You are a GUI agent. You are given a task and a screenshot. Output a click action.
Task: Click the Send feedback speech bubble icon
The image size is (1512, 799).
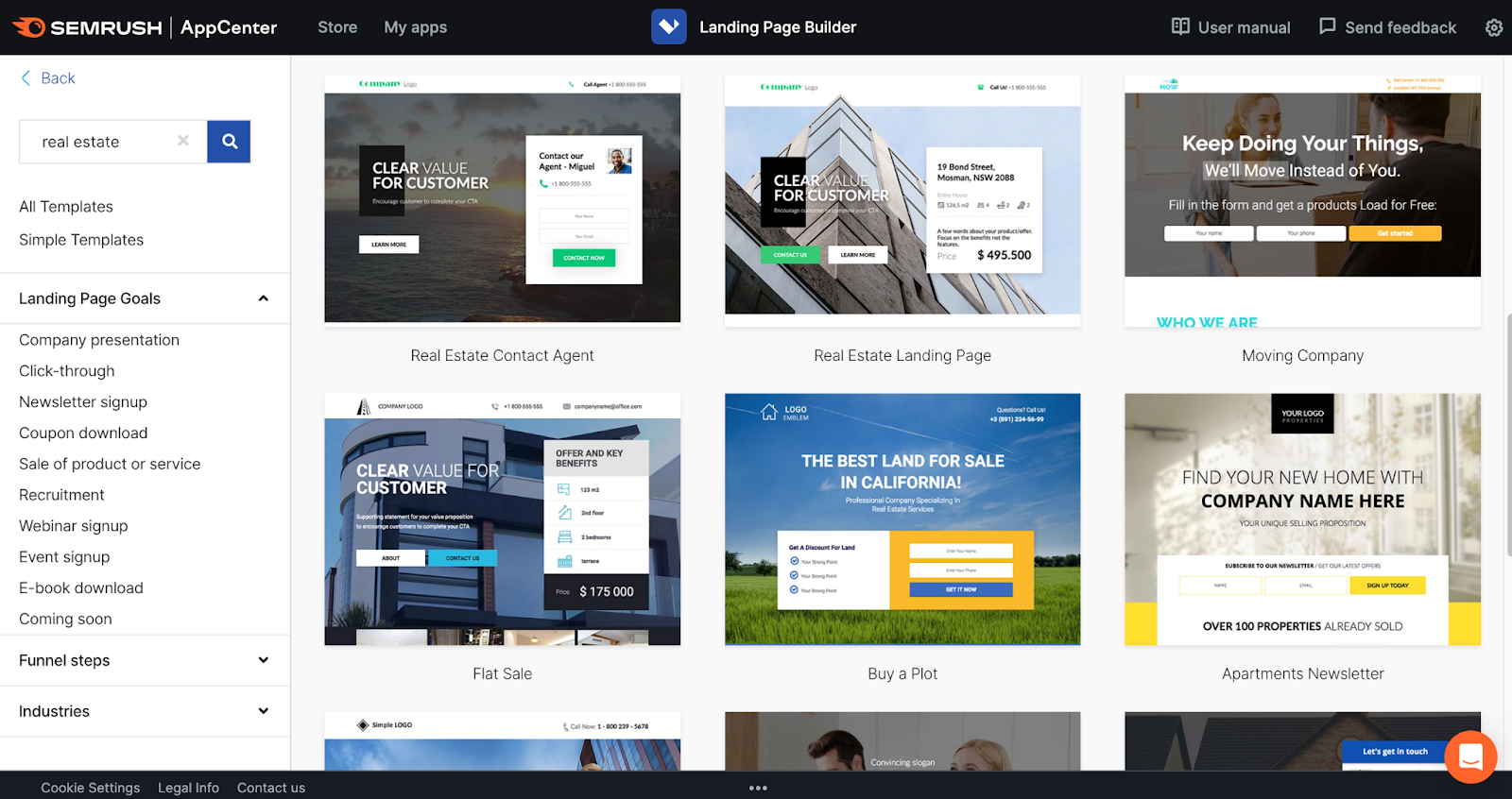tap(1328, 26)
